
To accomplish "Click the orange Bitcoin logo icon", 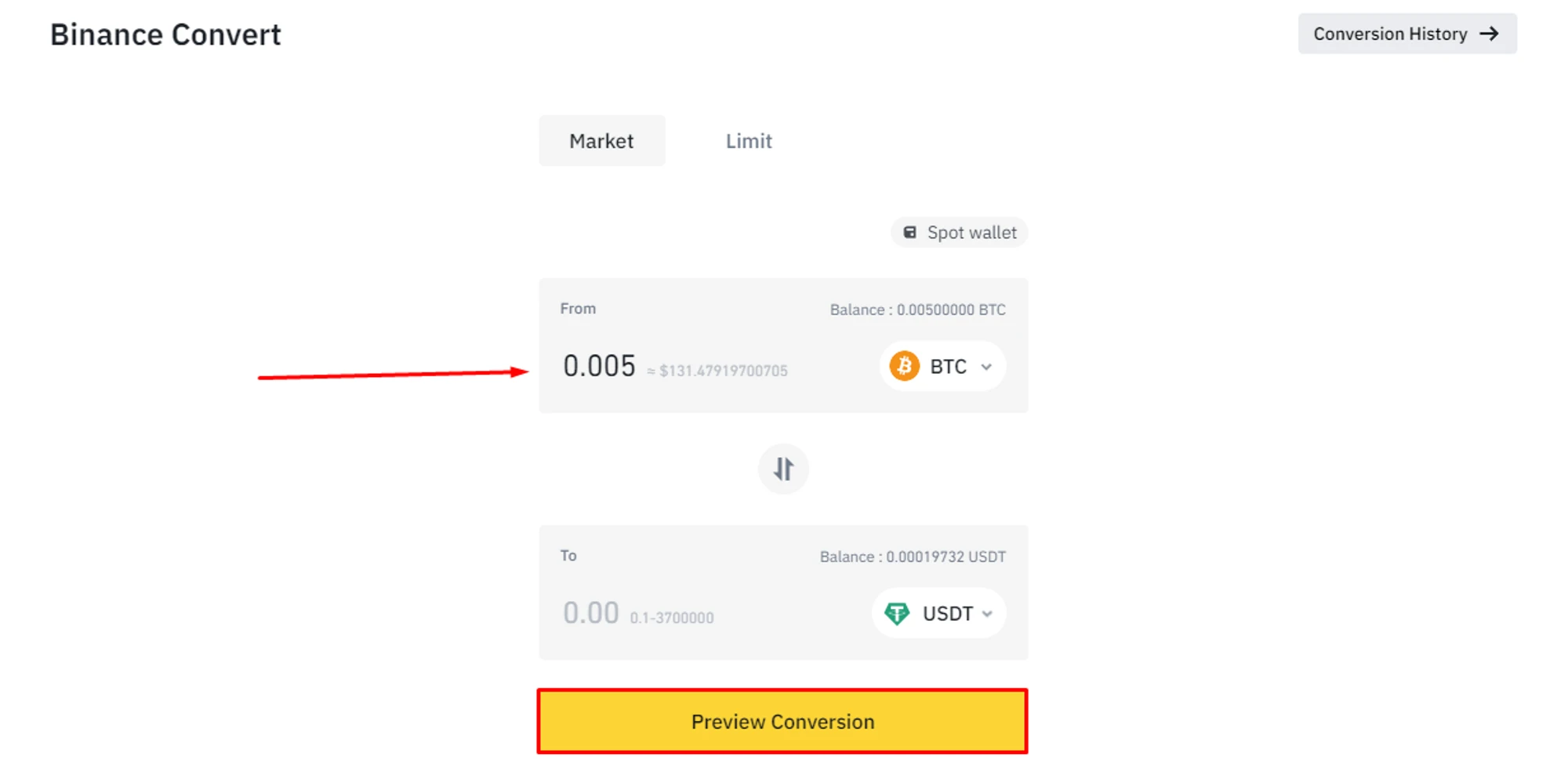I will [x=904, y=366].
